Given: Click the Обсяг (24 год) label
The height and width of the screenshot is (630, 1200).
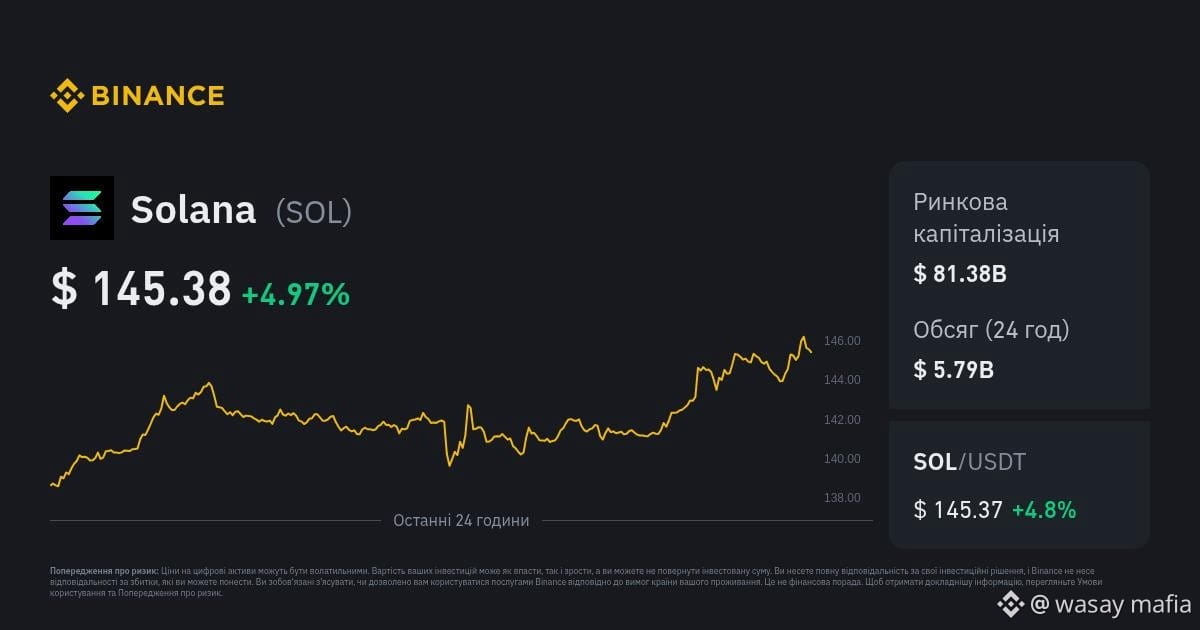Looking at the screenshot, I should (x=991, y=329).
